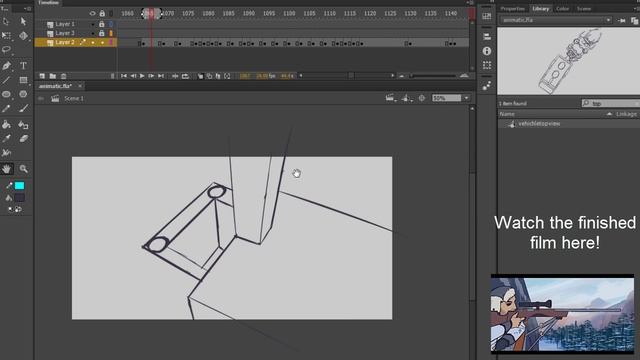Select the Text tool
The width and height of the screenshot is (640, 360).
coord(23,66)
